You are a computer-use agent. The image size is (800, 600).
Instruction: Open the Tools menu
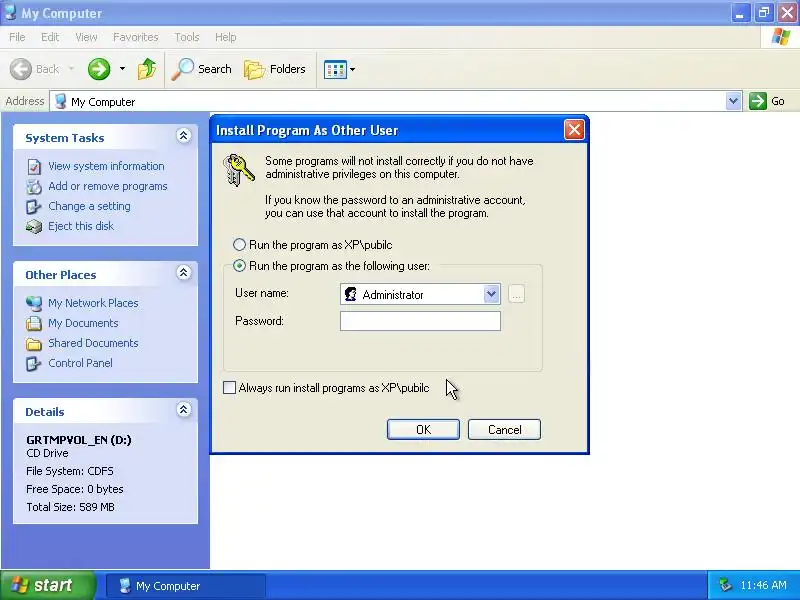(x=187, y=37)
